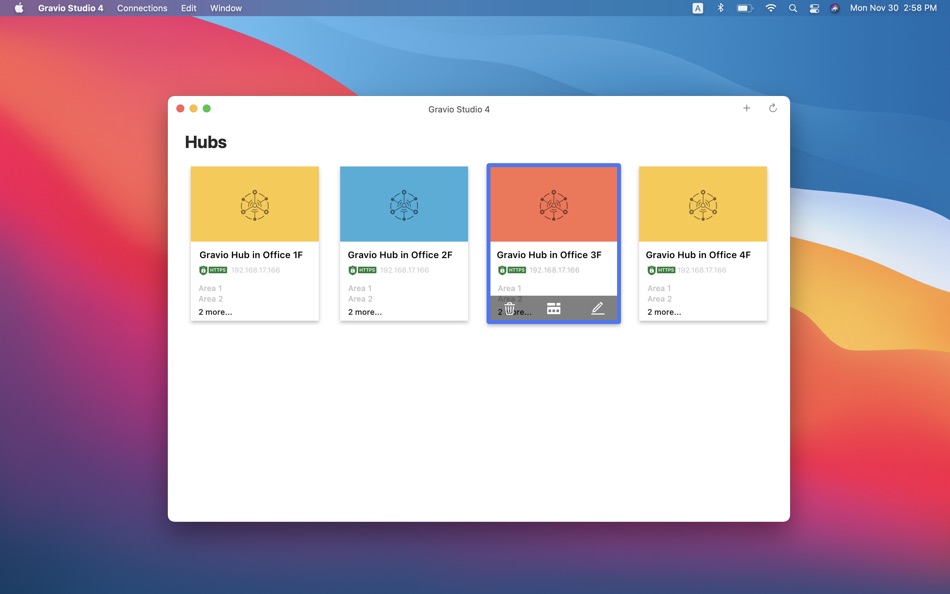Click Area 2 on Office 2F card
Image resolution: width=950 pixels, height=594 pixels.
[360, 299]
